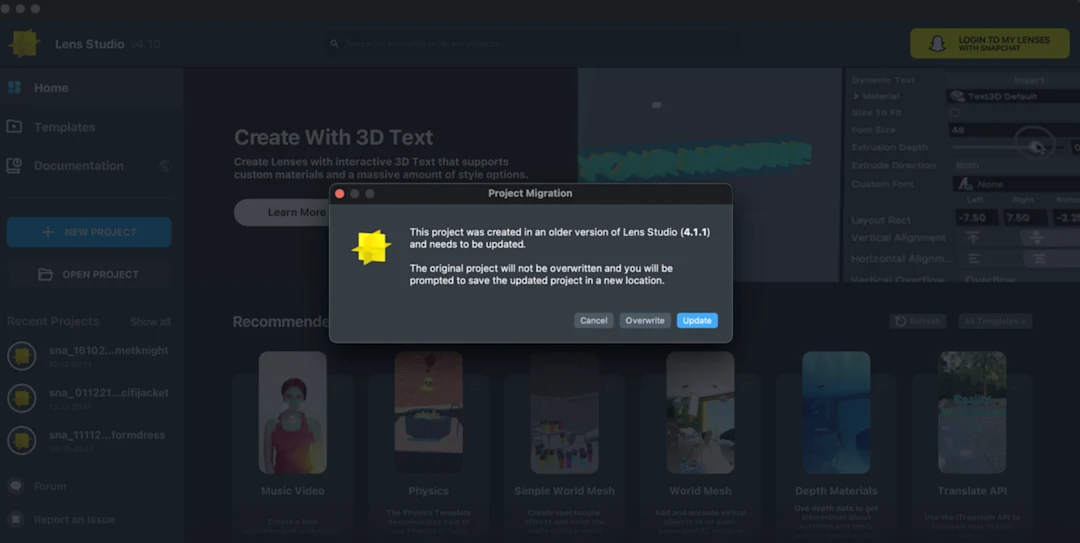Open the Translate API template card
This screenshot has height=543, width=1080.
click(x=972, y=444)
